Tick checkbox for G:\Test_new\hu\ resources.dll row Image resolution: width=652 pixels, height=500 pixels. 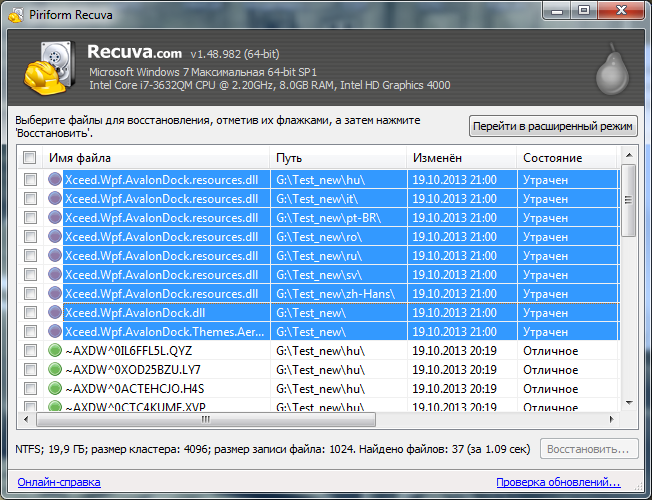pyautogui.click(x=30, y=180)
